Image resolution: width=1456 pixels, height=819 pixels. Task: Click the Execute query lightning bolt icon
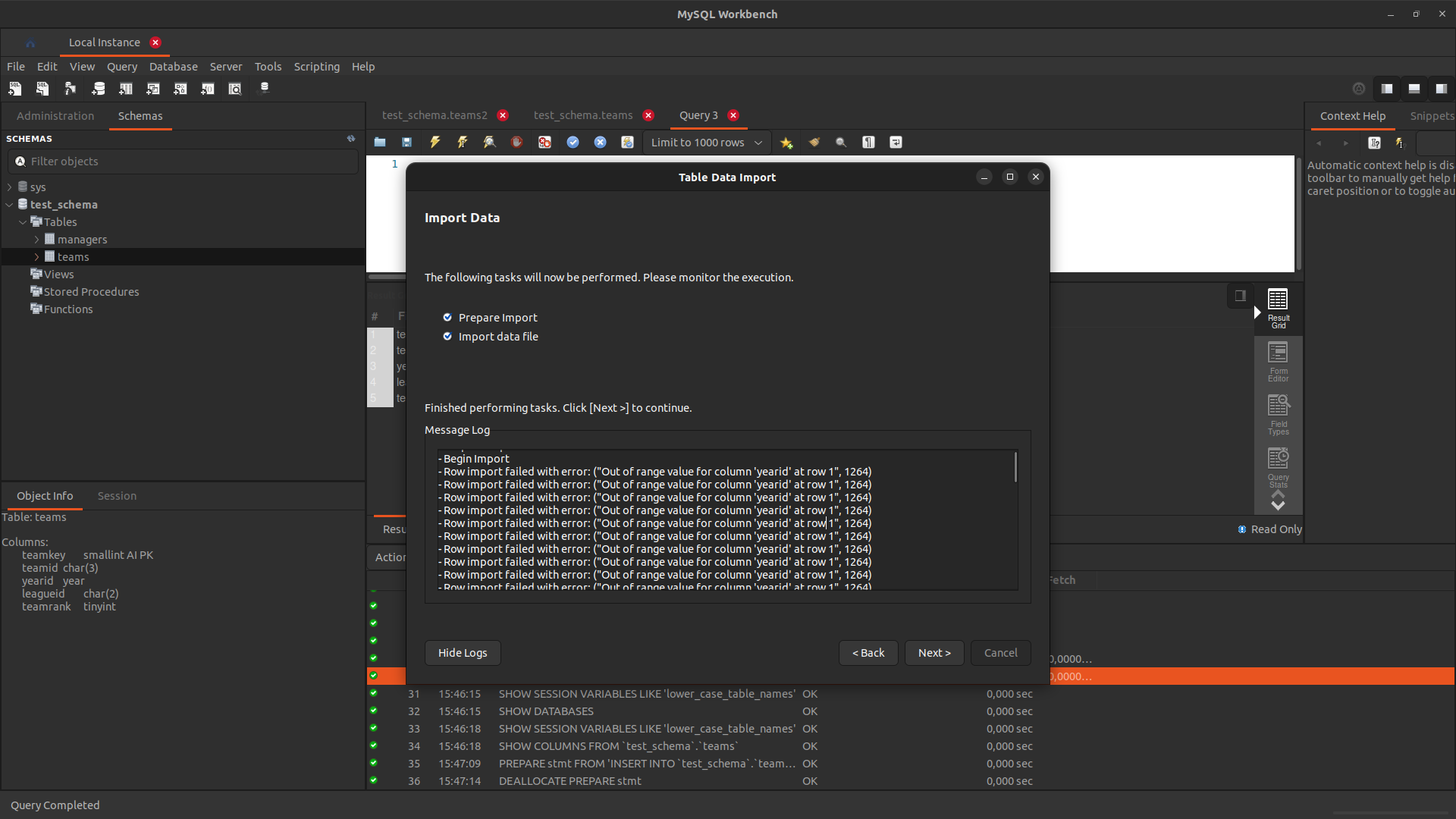[x=435, y=143]
